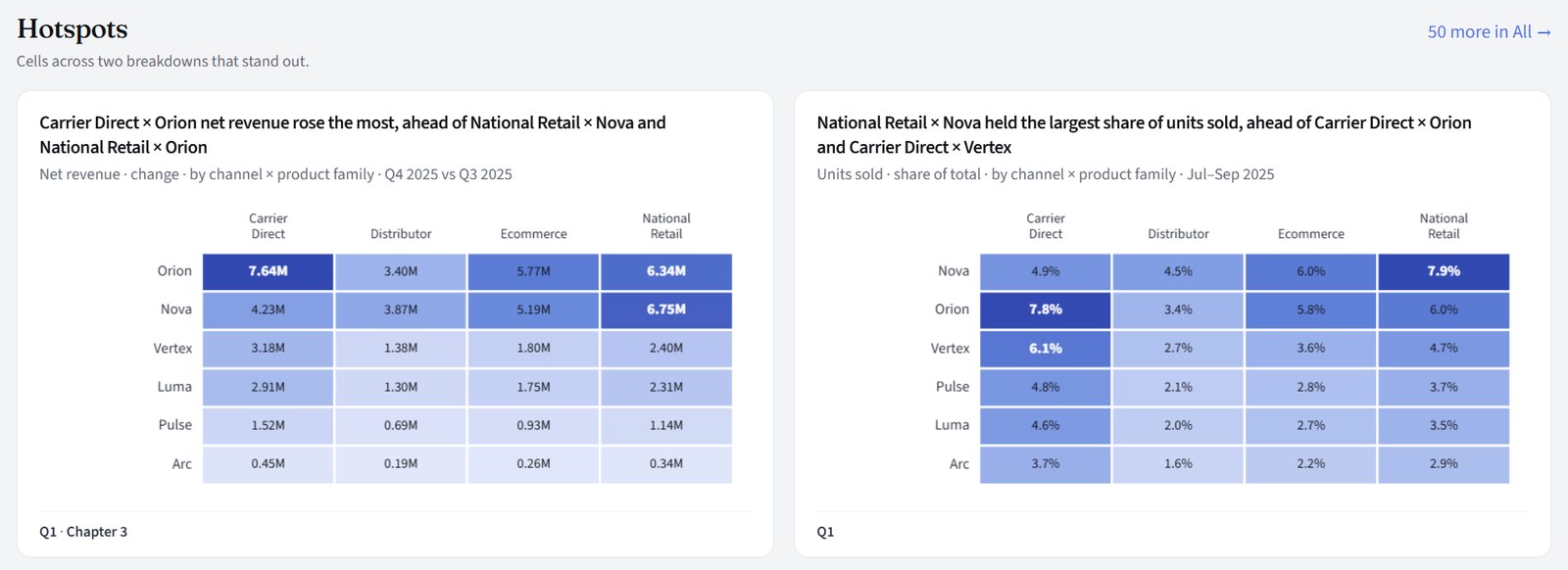1568x570 pixels.
Task: Click the 3.6% Vertex Ecommerce cell
Action: 1311,349
